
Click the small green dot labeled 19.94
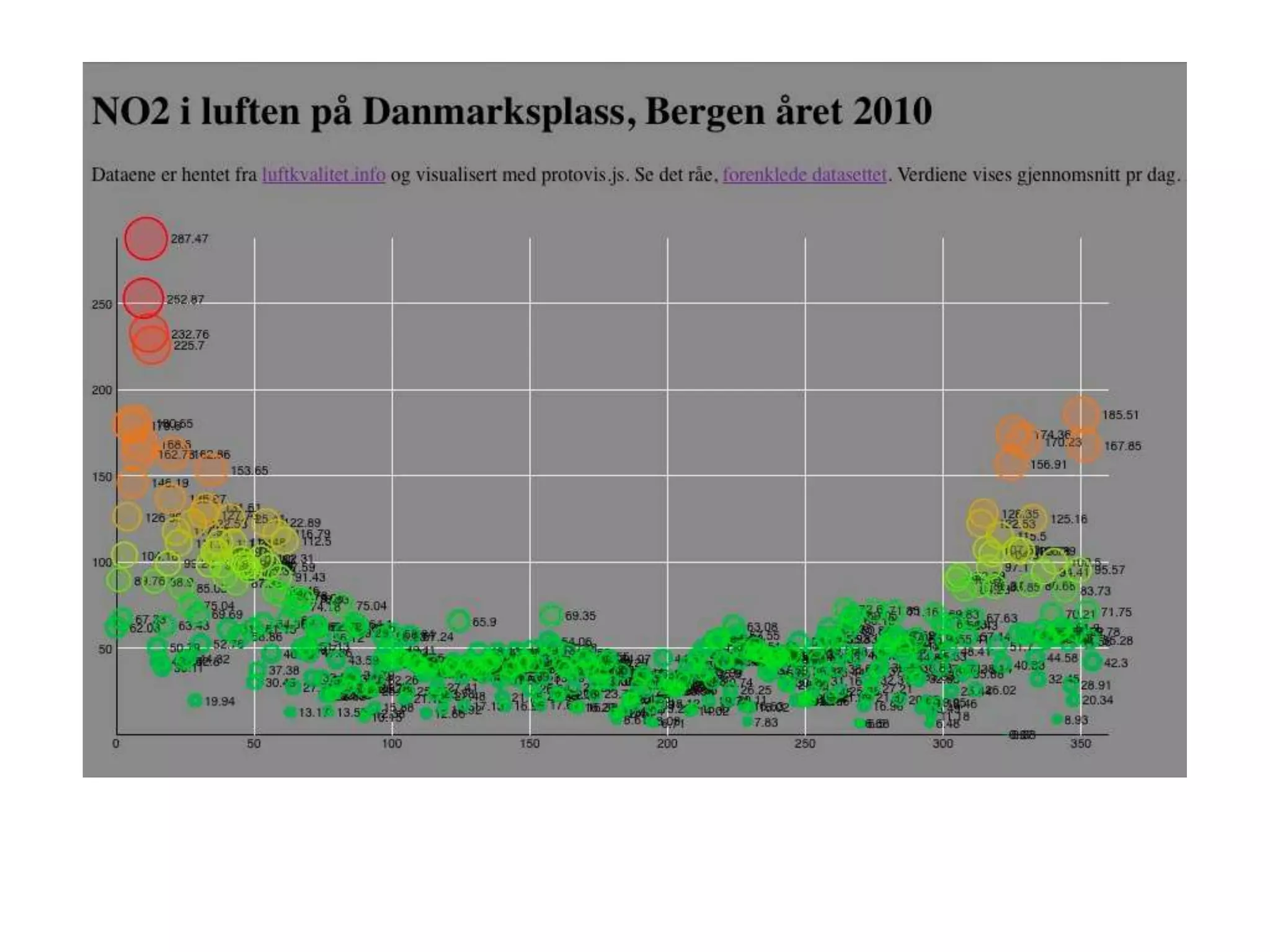[x=195, y=700]
